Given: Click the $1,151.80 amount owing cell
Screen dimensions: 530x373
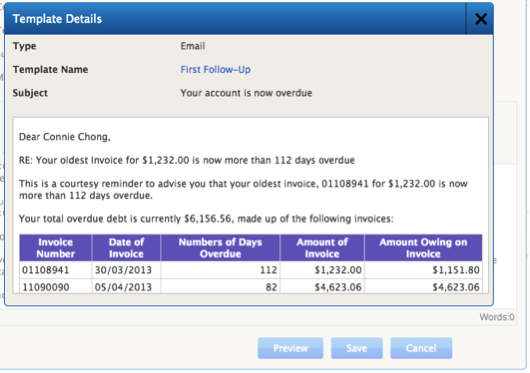Looking at the screenshot, I should pyautogui.click(x=423, y=270).
